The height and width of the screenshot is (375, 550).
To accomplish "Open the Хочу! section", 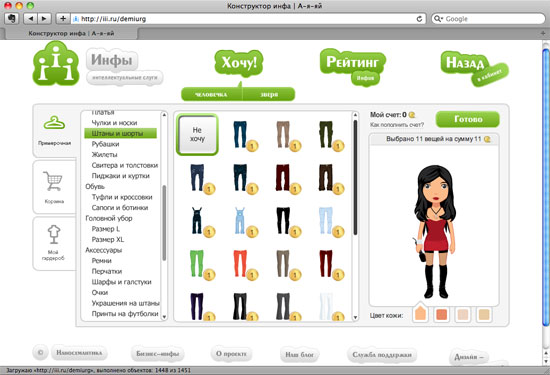I will coord(239,63).
